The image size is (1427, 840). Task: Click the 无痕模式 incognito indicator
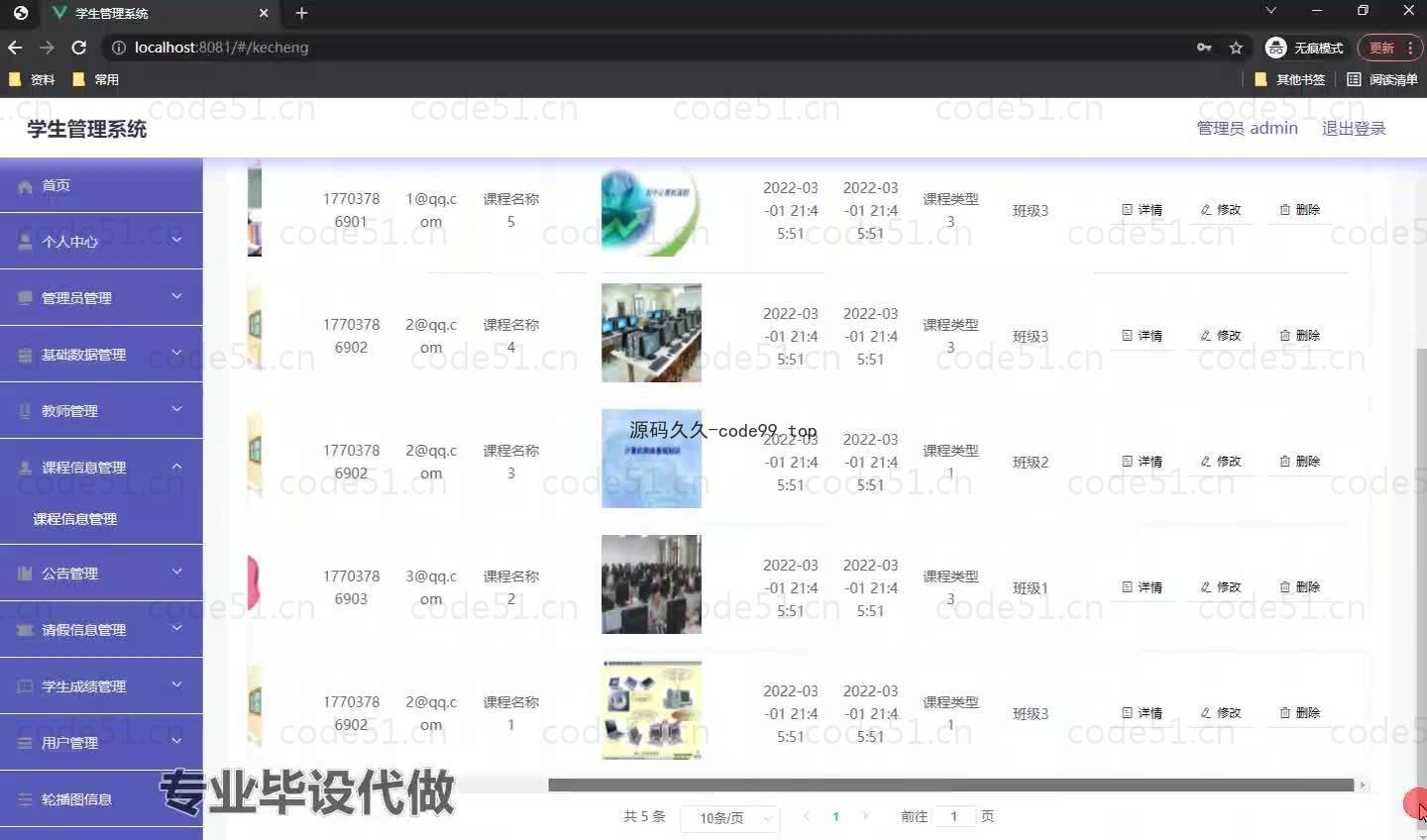click(1305, 48)
